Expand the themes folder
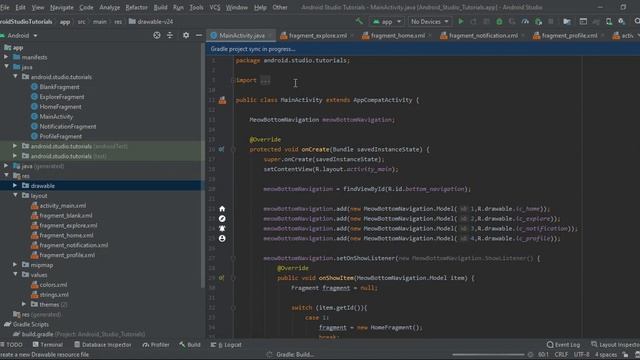The width and height of the screenshot is (640, 360). 24,304
